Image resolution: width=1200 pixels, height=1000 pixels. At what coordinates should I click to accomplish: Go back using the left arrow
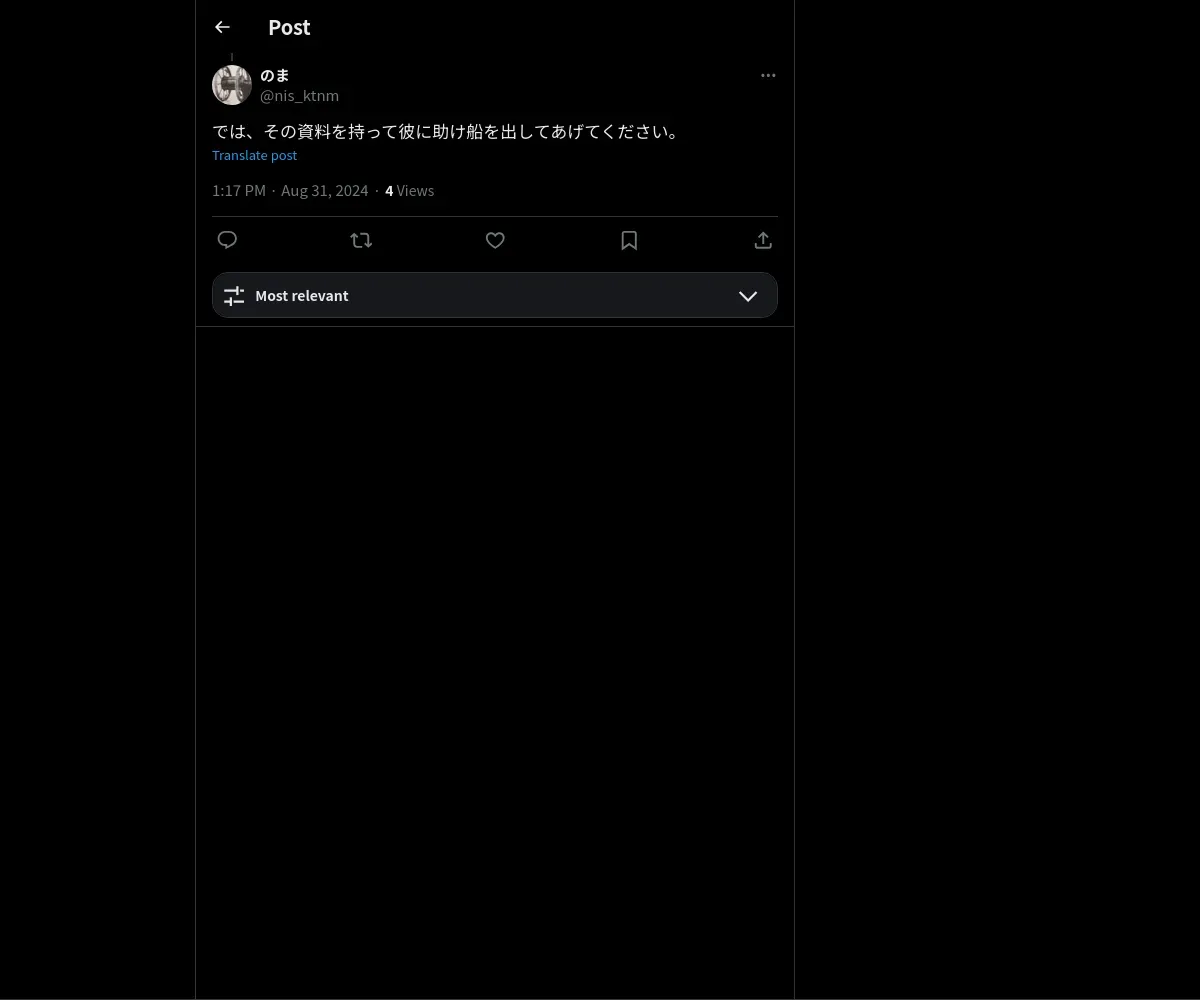[x=222, y=27]
